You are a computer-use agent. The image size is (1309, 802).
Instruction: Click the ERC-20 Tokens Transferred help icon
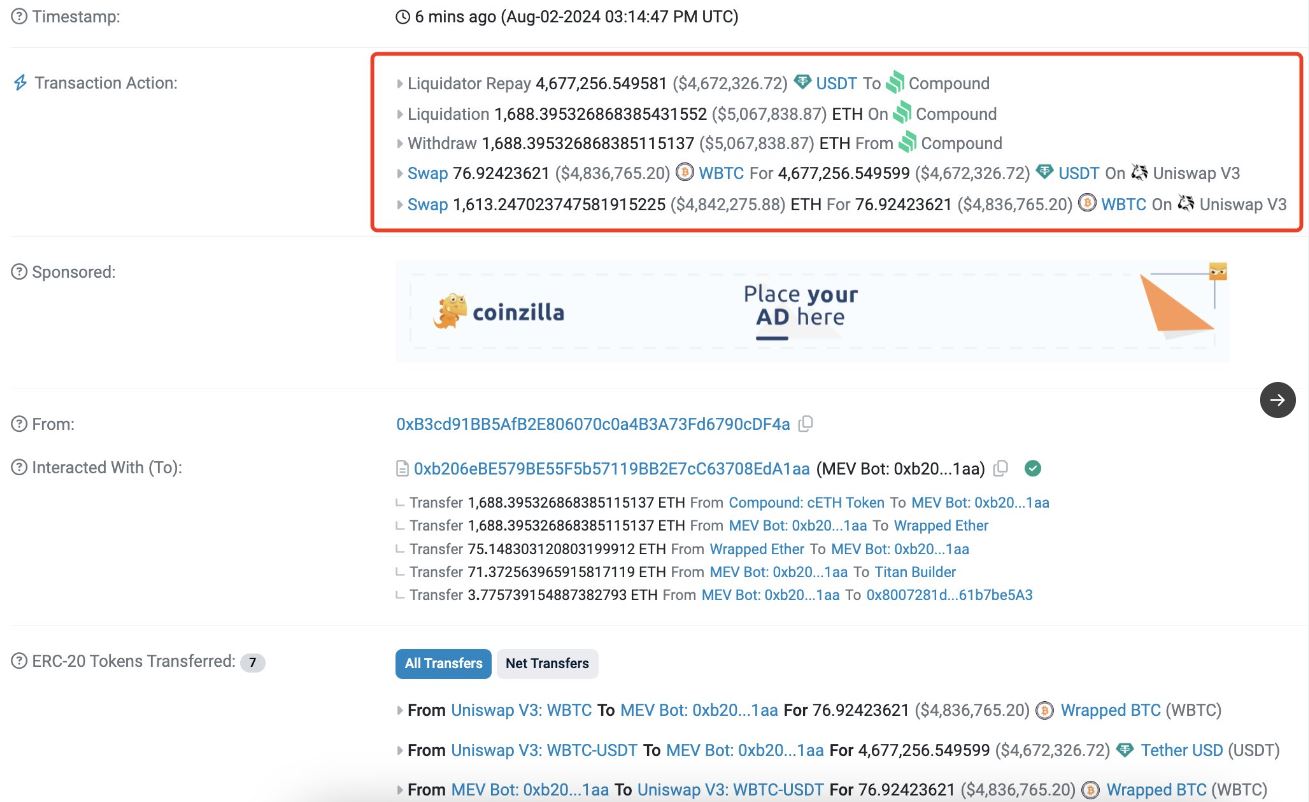[19, 662]
